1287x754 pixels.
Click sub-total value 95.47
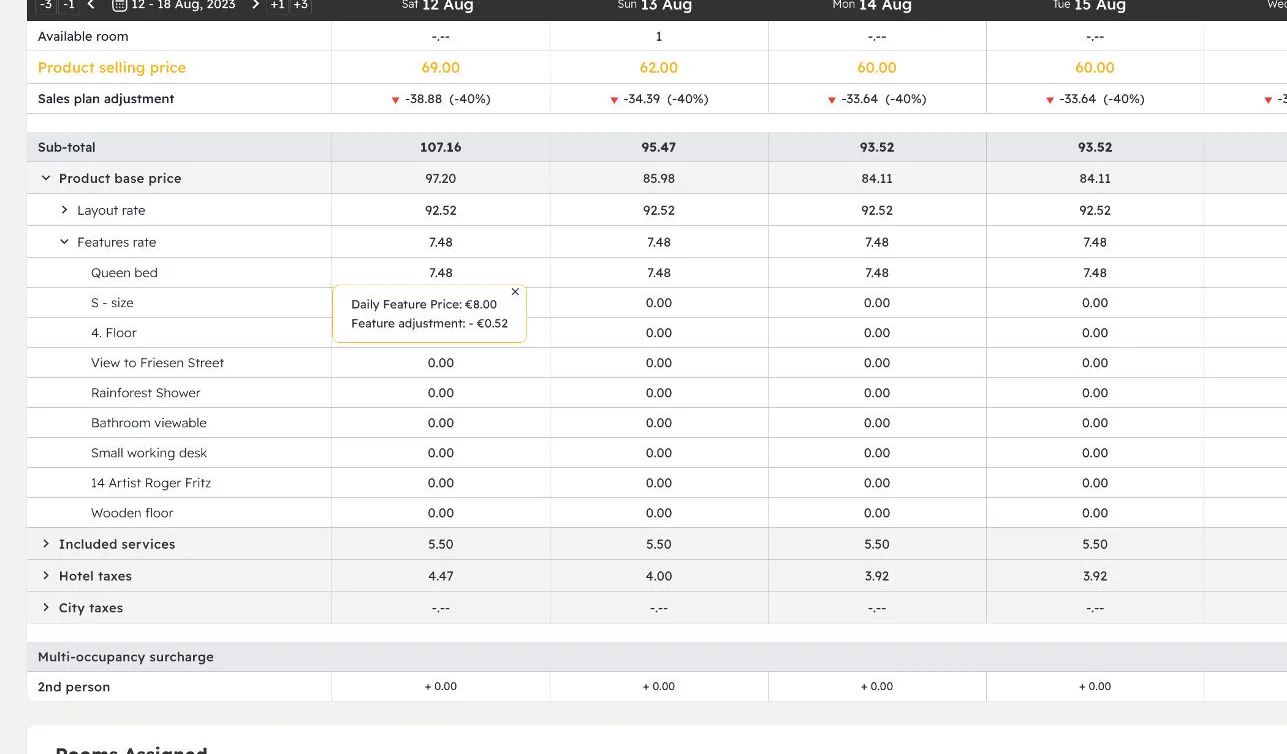tap(659, 147)
